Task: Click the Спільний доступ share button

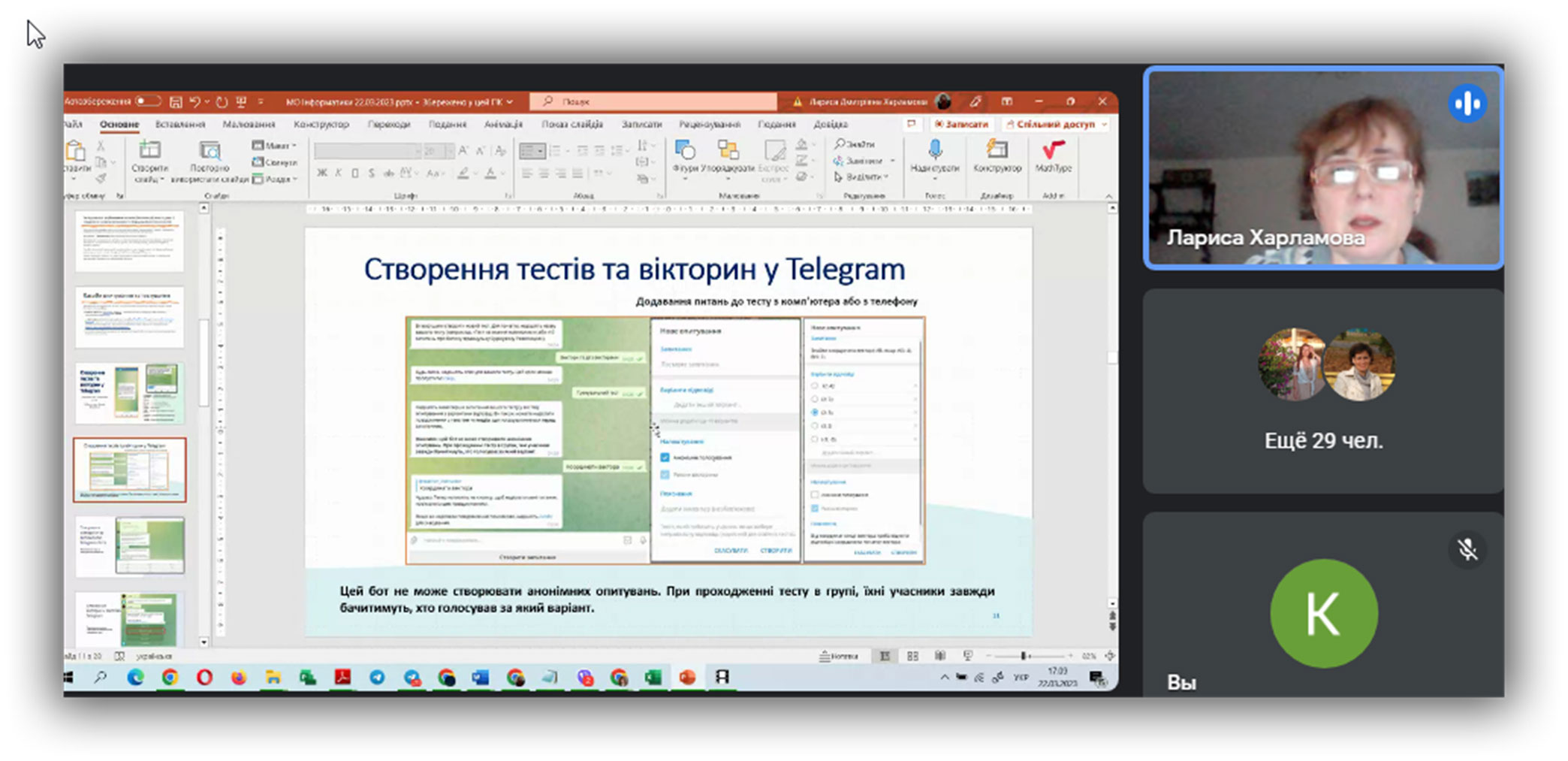Action: 1055,124
